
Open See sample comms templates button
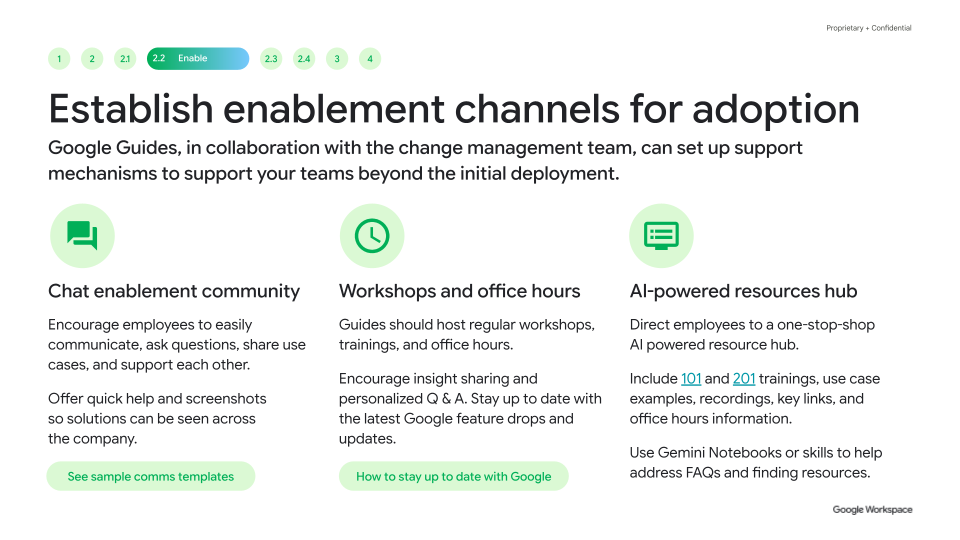pos(151,476)
